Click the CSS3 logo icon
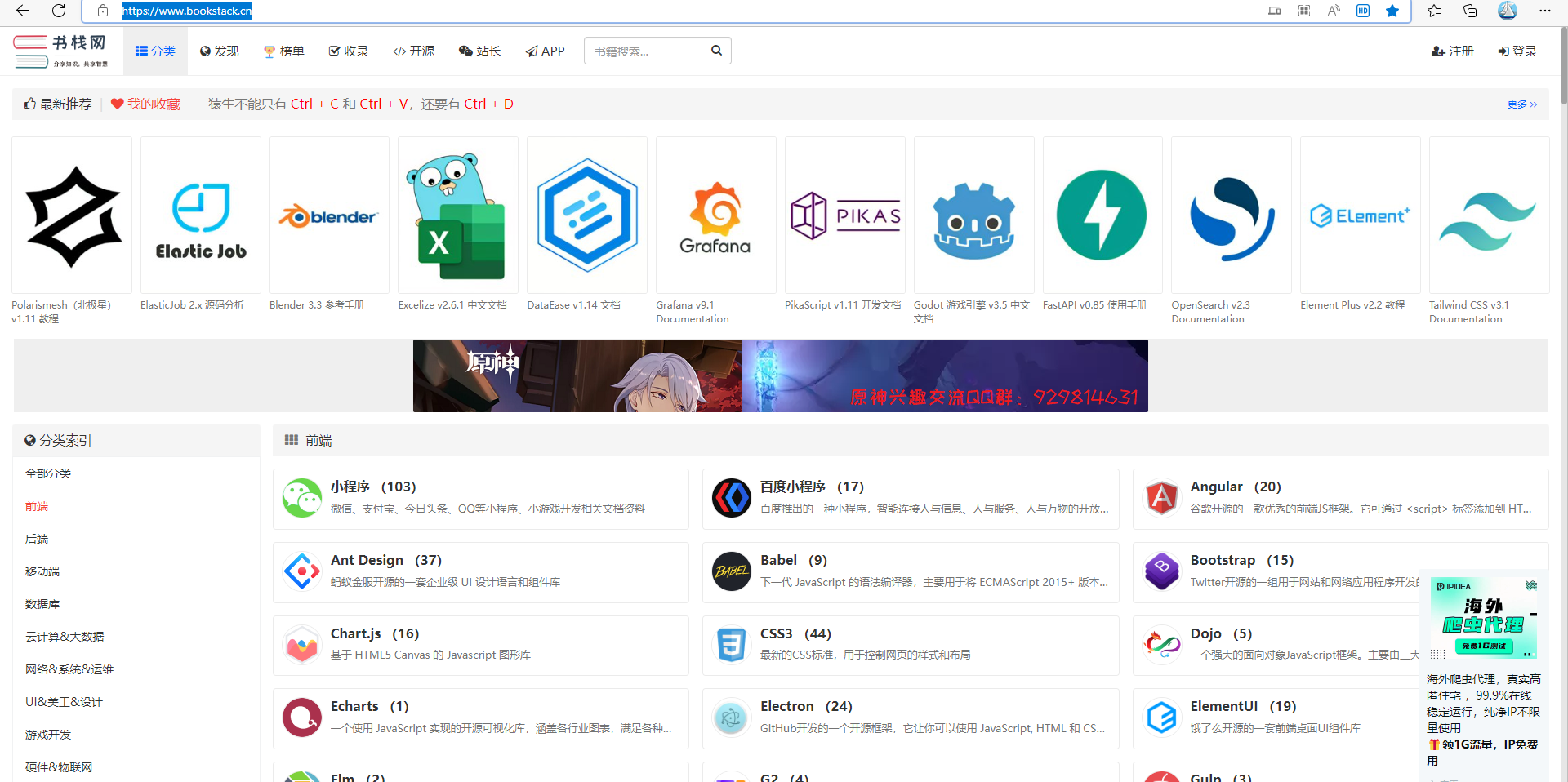 pyautogui.click(x=732, y=645)
